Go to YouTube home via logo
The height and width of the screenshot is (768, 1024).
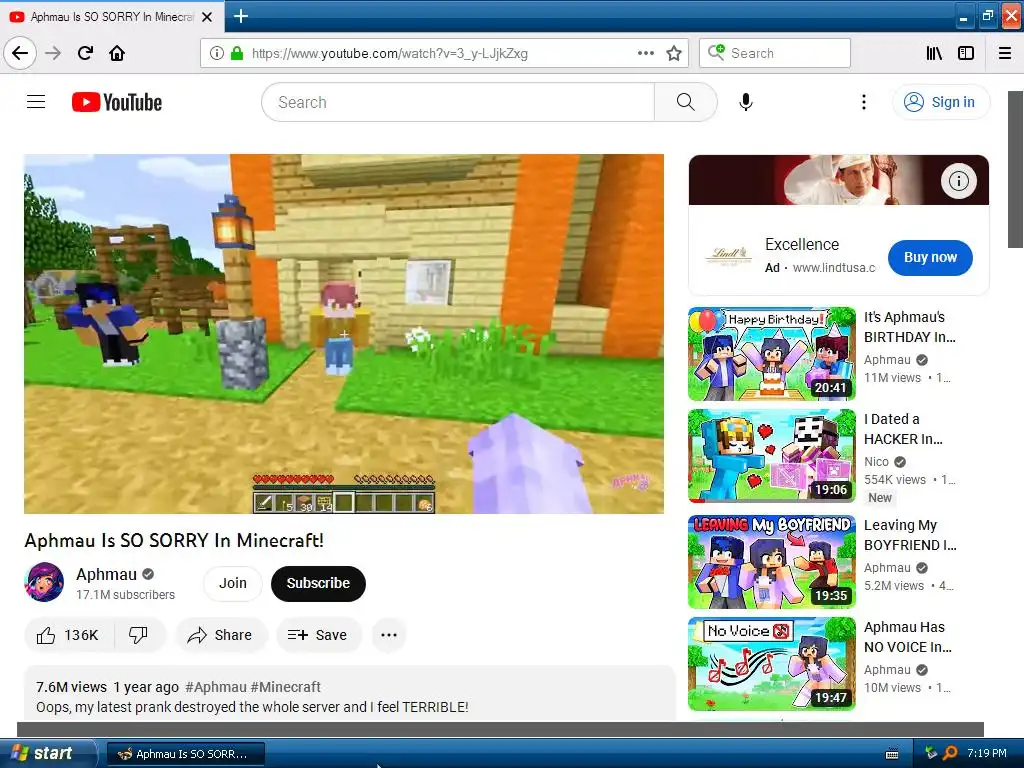117,102
